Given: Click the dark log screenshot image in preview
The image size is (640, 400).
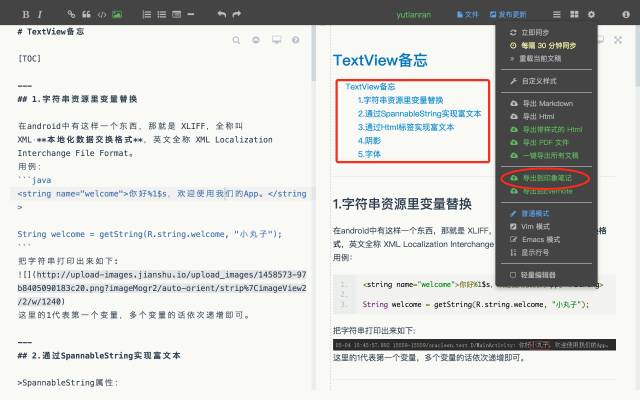Looking at the screenshot, I should [474, 345].
